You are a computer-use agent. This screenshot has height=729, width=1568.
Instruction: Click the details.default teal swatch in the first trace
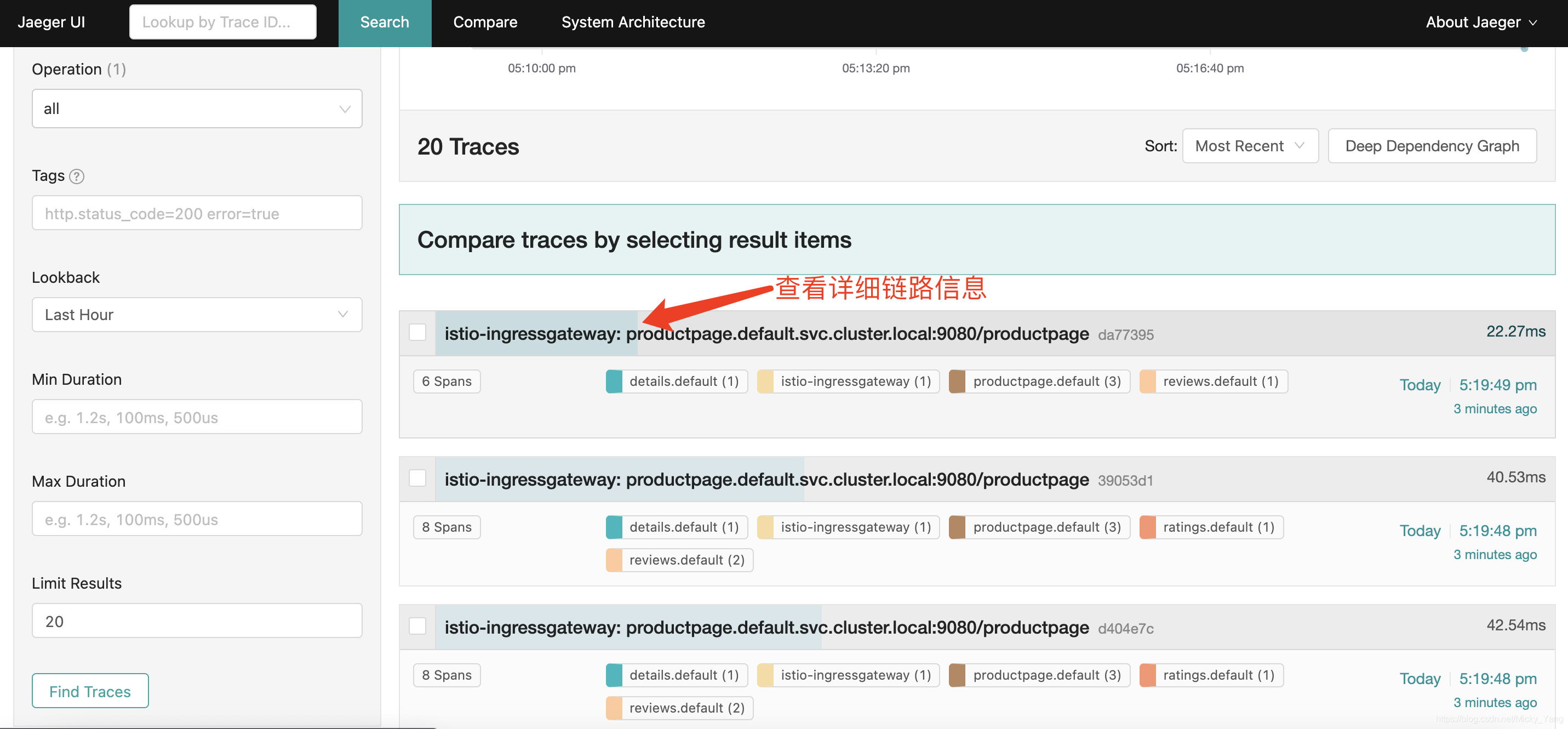(x=614, y=381)
